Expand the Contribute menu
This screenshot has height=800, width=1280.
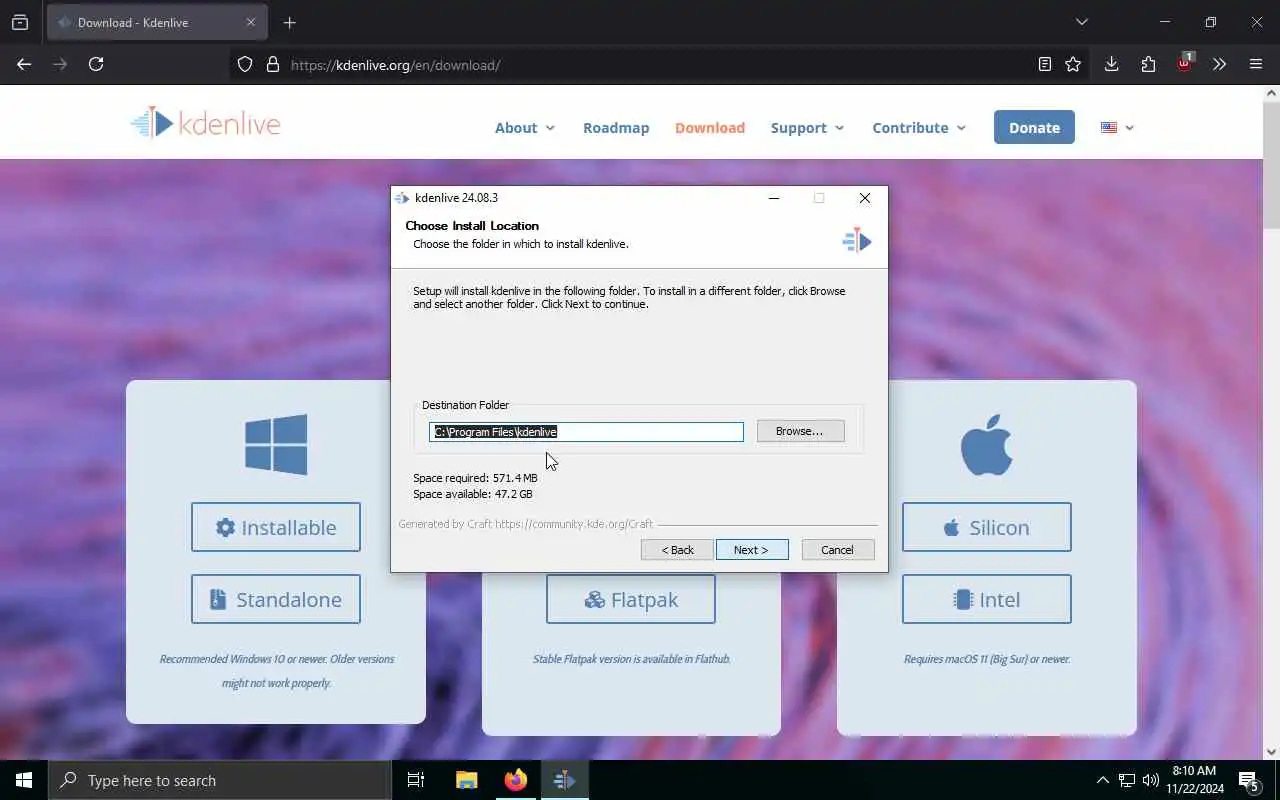[x=919, y=128]
